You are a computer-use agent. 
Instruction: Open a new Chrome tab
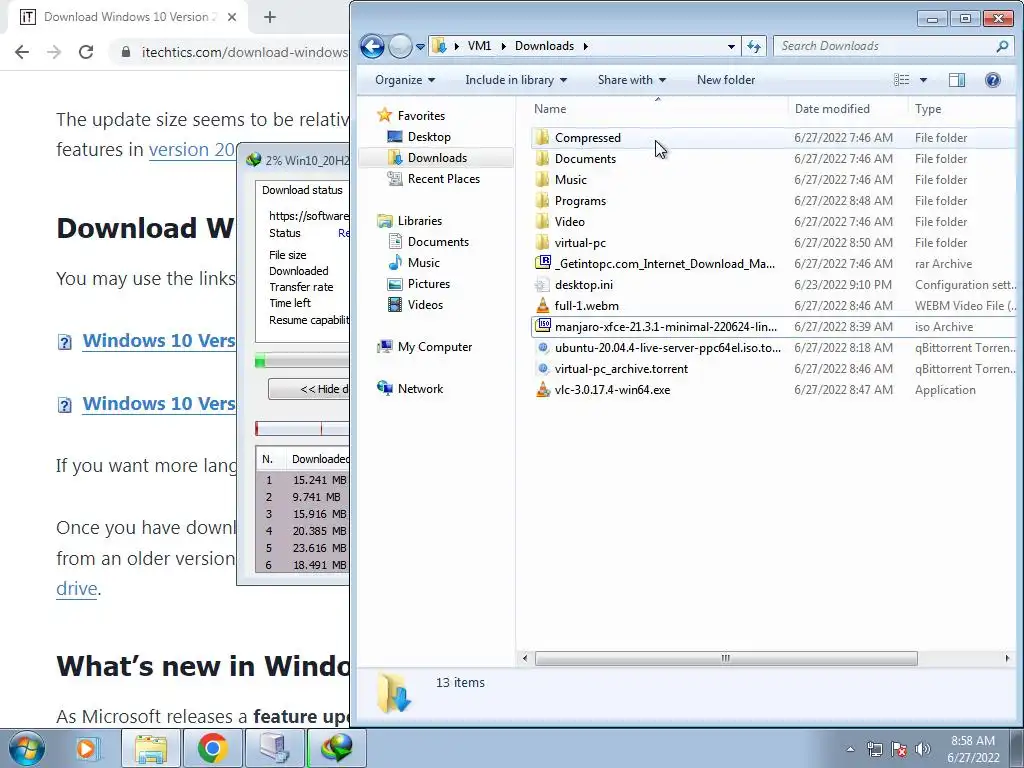click(x=270, y=18)
